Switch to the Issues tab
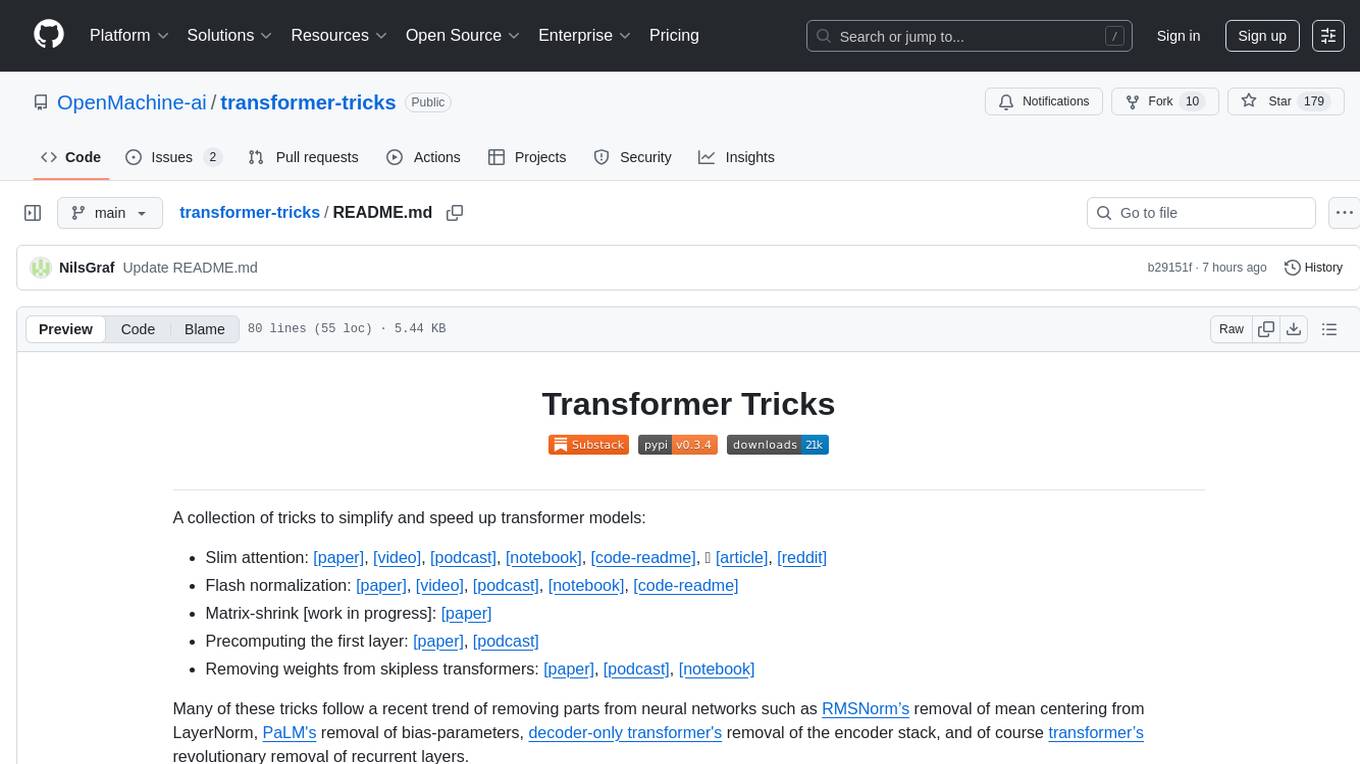Viewport: 1360px width, 764px height. (x=173, y=157)
